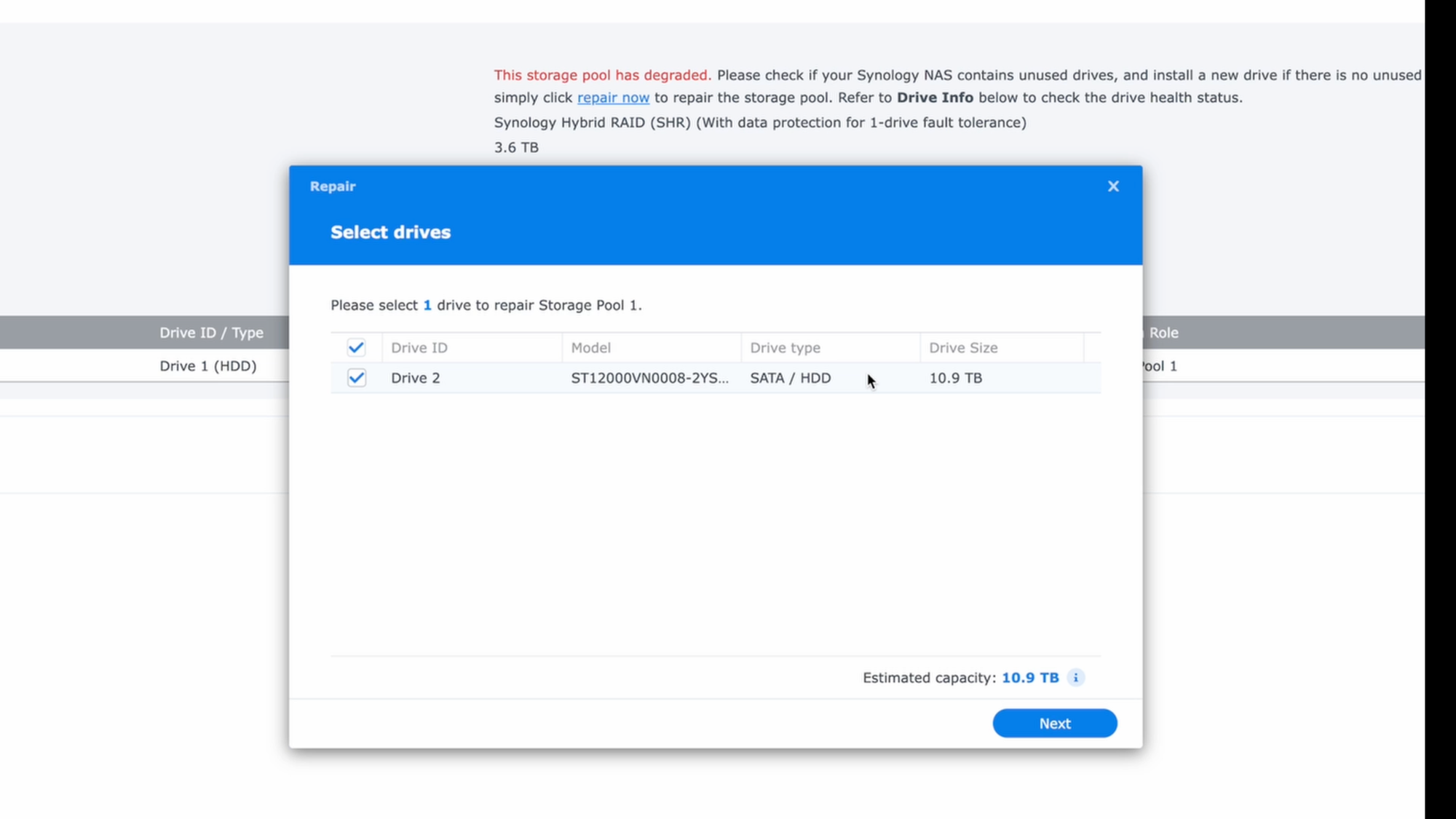Click the blue 10.9 TB estimated capacity value
This screenshot has height=819, width=1456.
[x=1029, y=678]
